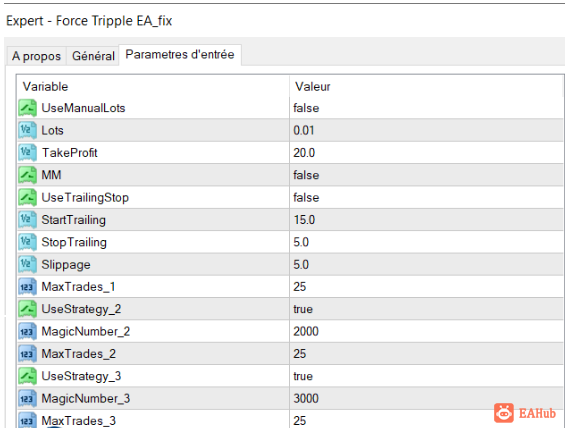Toggle the UseTrailingStop false value
This screenshot has width=565, height=428.
(427, 197)
